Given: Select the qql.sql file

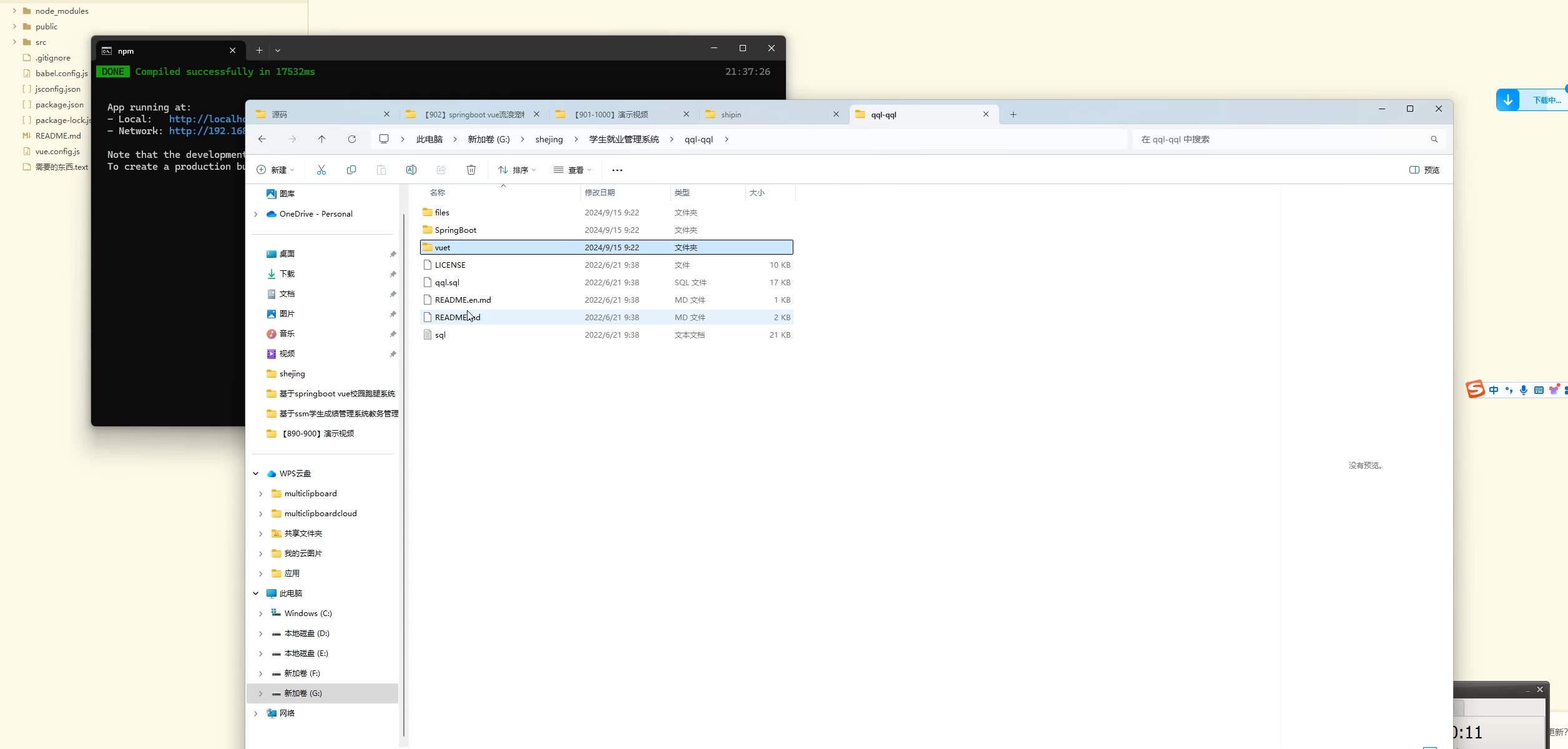Looking at the screenshot, I should click(447, 283).
